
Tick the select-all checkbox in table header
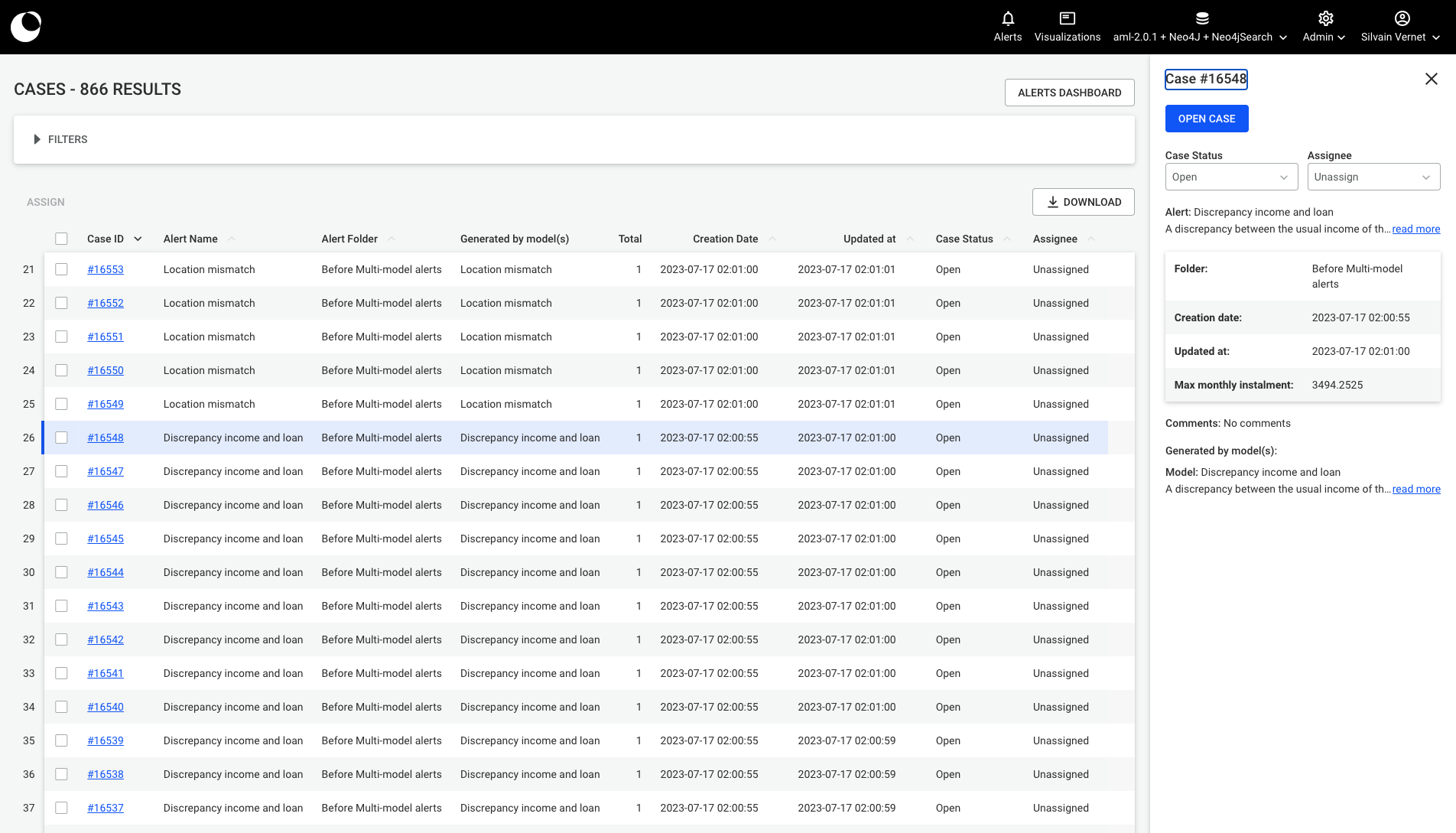pyautogui.click(x=61, y=239)
